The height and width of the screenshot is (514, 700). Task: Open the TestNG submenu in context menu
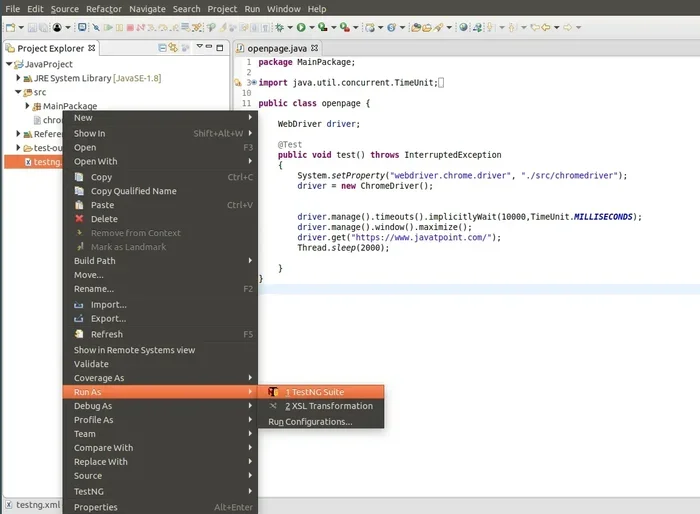coord(160,491)
